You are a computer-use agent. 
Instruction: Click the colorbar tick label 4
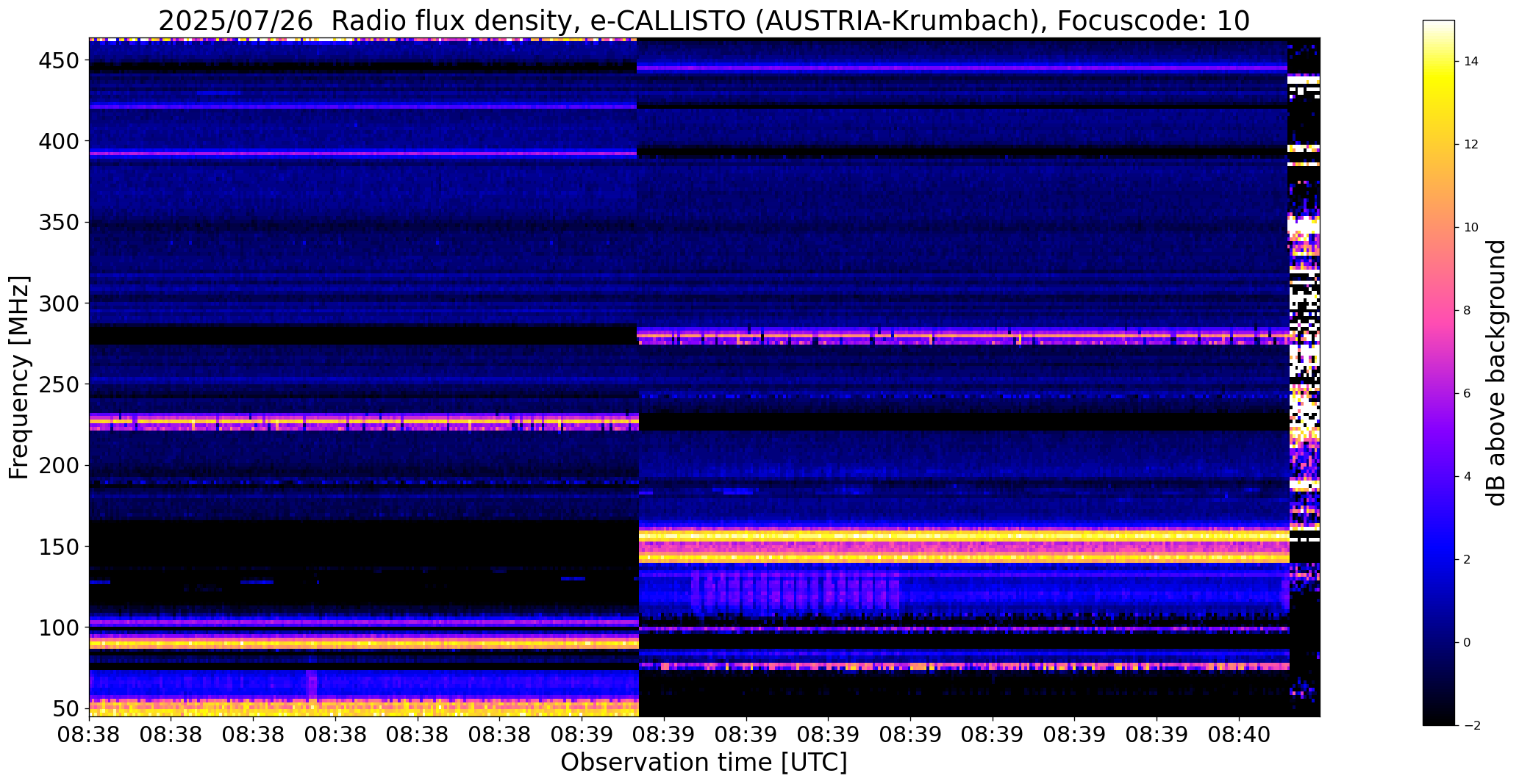[1468, 477]
